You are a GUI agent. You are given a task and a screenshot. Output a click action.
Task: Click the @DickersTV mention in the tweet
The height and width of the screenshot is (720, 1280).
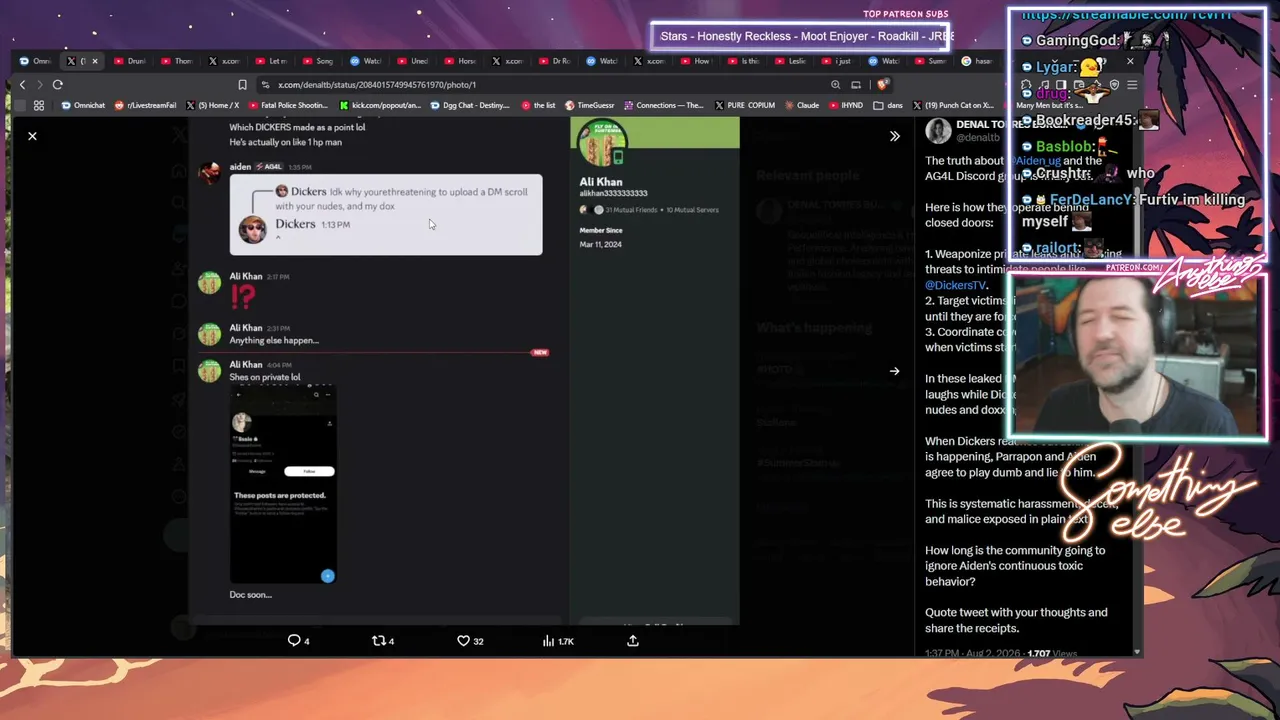956,285
